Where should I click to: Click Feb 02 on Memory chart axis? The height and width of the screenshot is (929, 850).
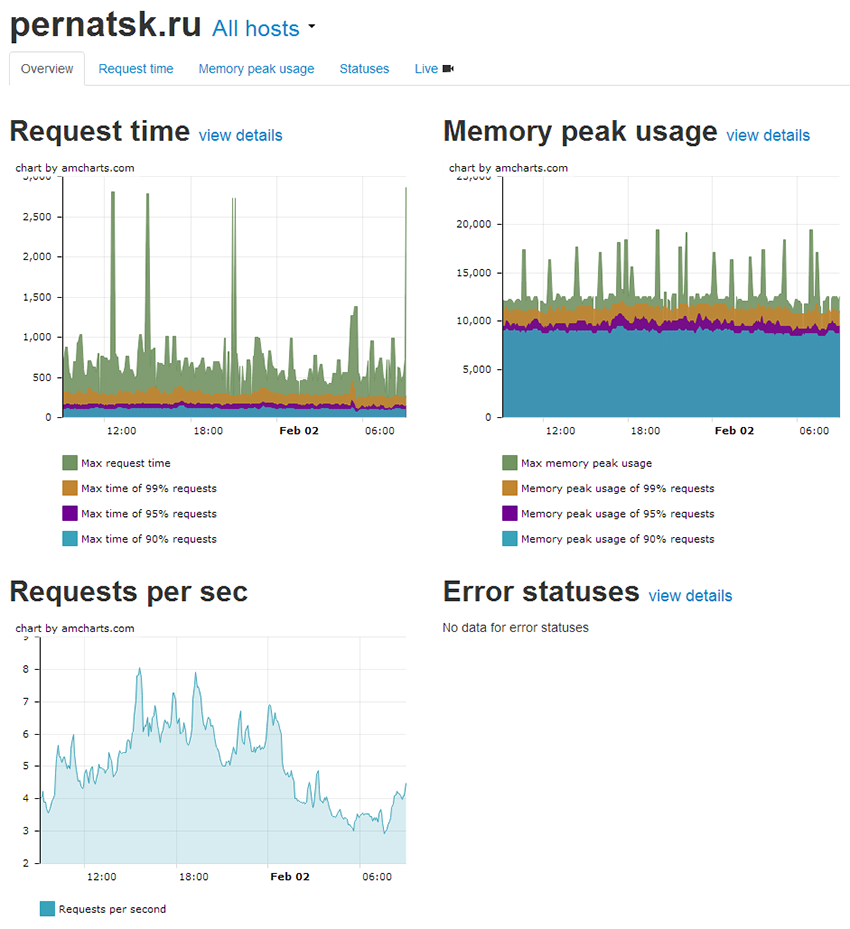pos(734,431)
